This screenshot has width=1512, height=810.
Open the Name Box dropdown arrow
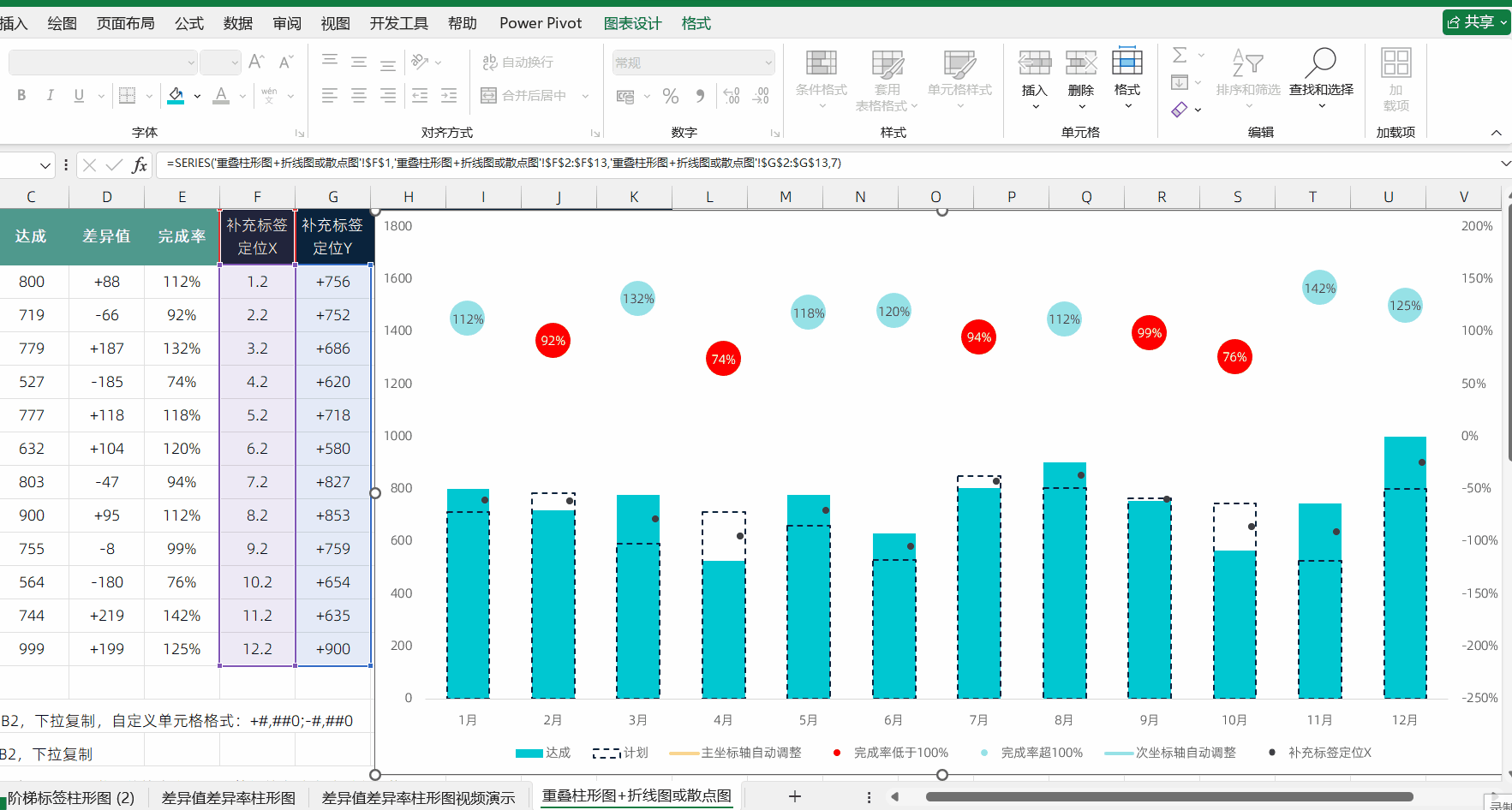click(45, 165)
